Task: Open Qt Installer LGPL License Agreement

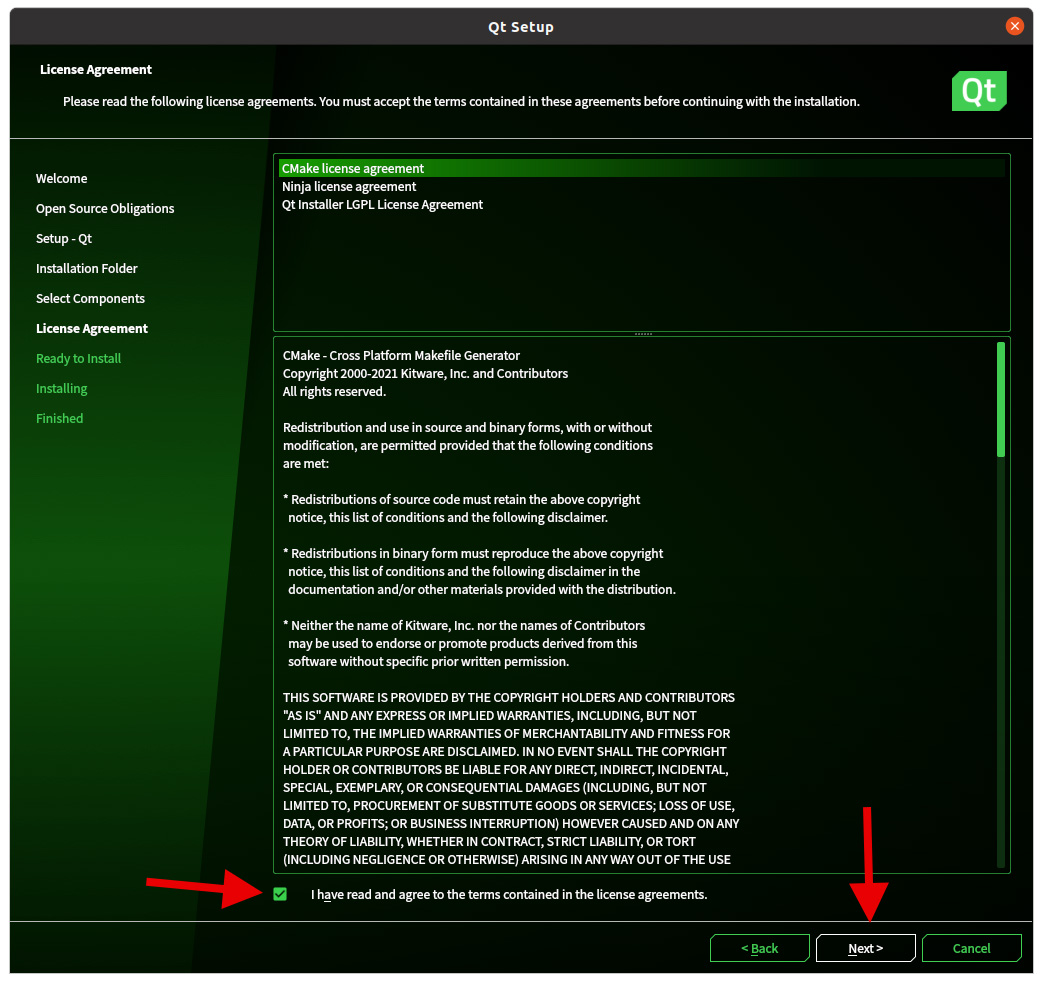Action: [x=382, y=205]
